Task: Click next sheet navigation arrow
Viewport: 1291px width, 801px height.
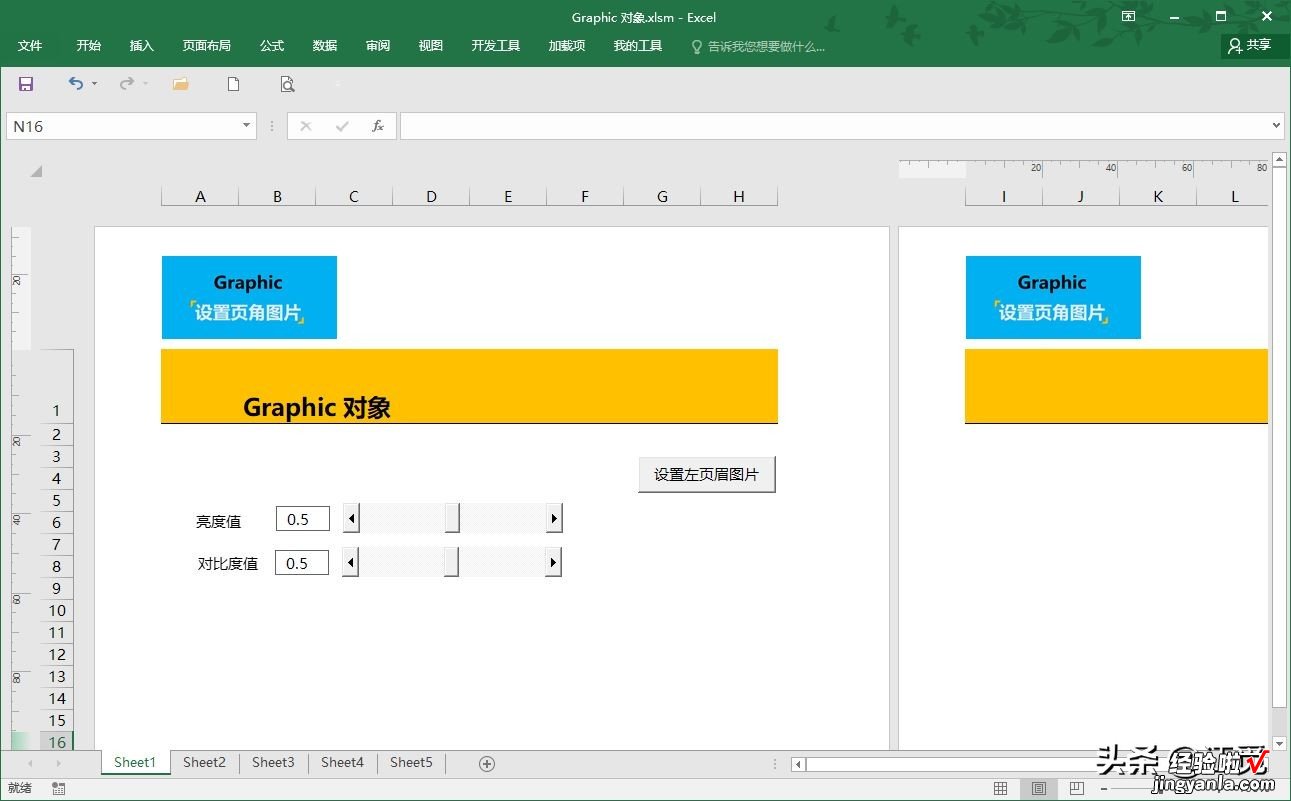Action: [59, 763]
